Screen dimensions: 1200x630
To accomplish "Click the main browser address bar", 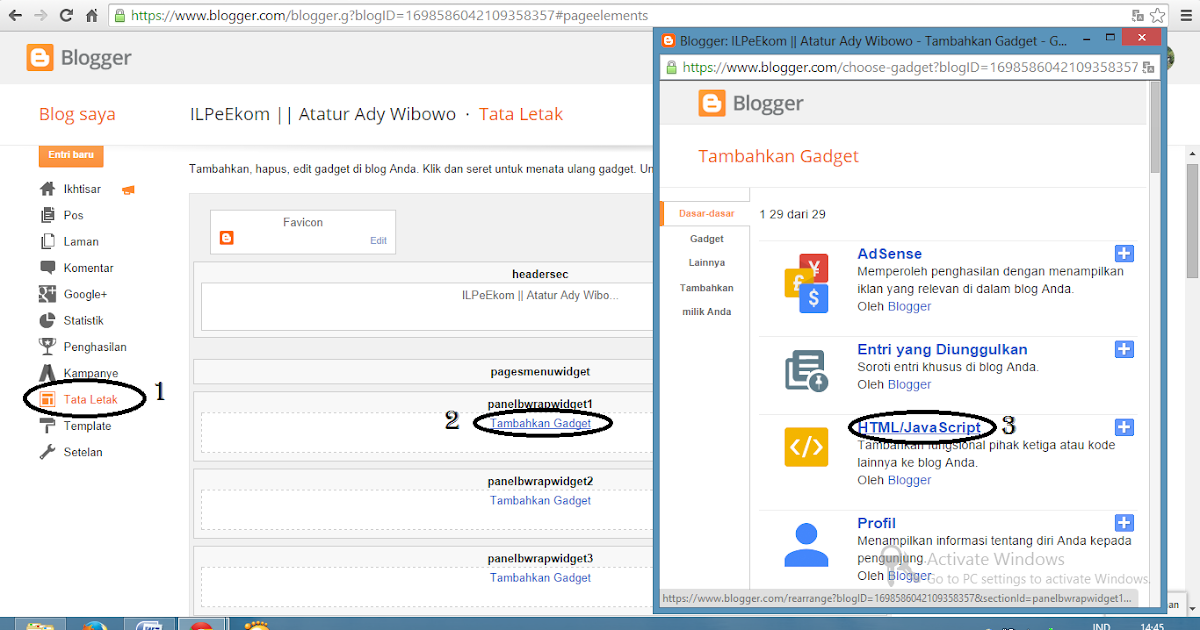I will [620, 15].
